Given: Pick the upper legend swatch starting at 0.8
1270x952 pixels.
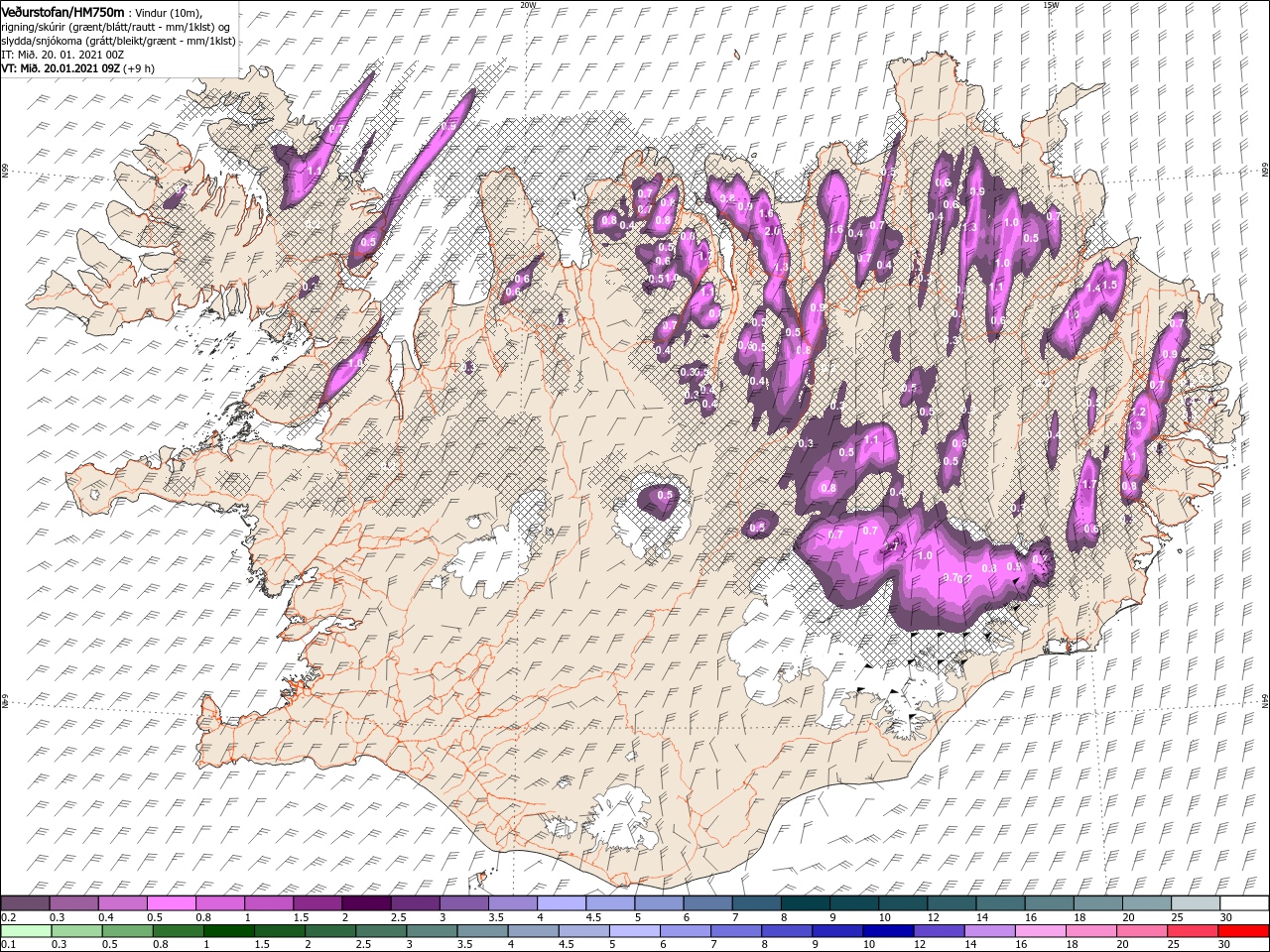Looking at the screenshot, I should point(219,903).
